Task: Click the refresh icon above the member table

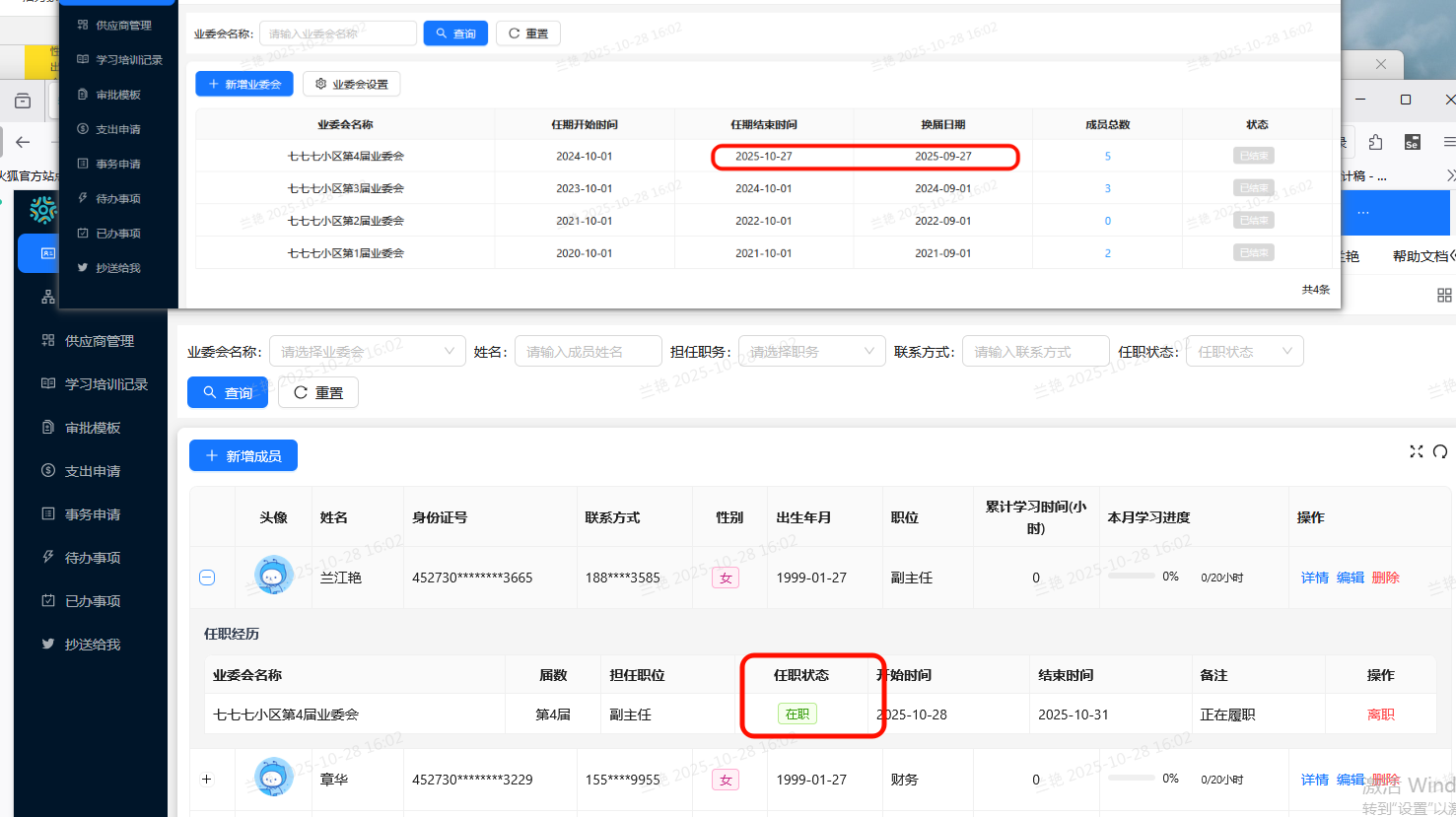Action: click(1440, 451)
